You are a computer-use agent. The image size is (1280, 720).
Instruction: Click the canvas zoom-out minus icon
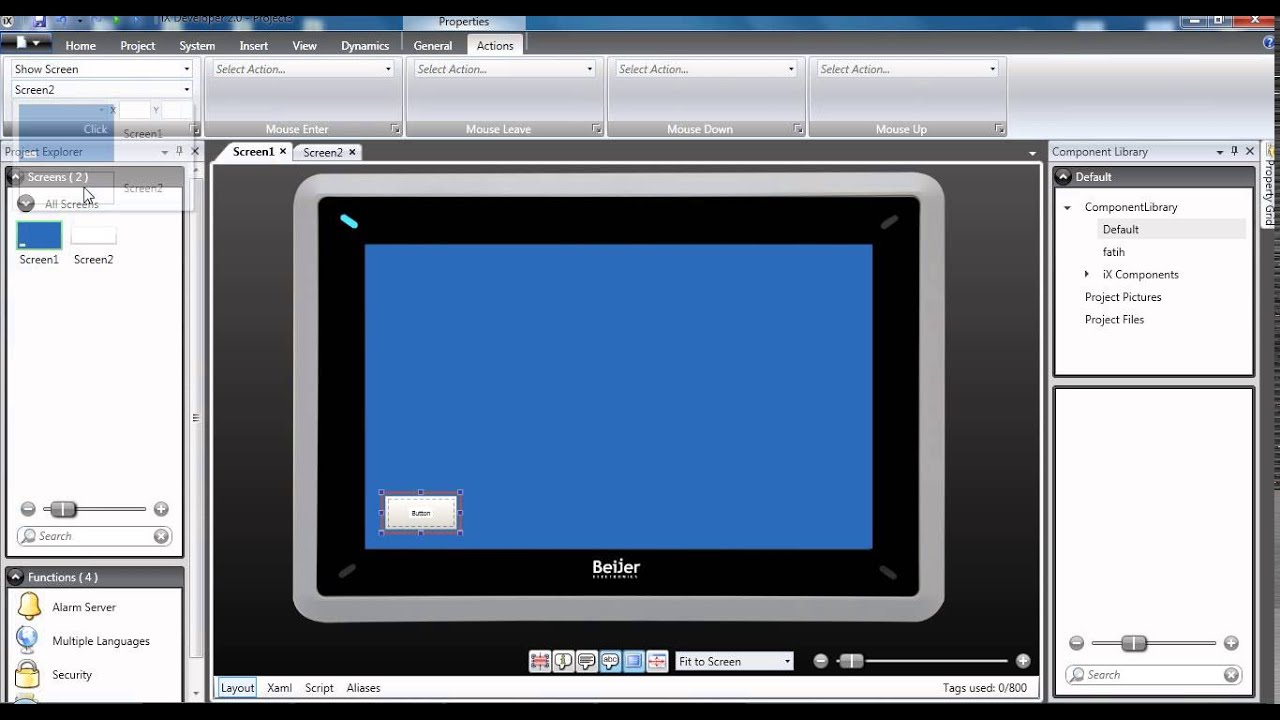[821, 661]
